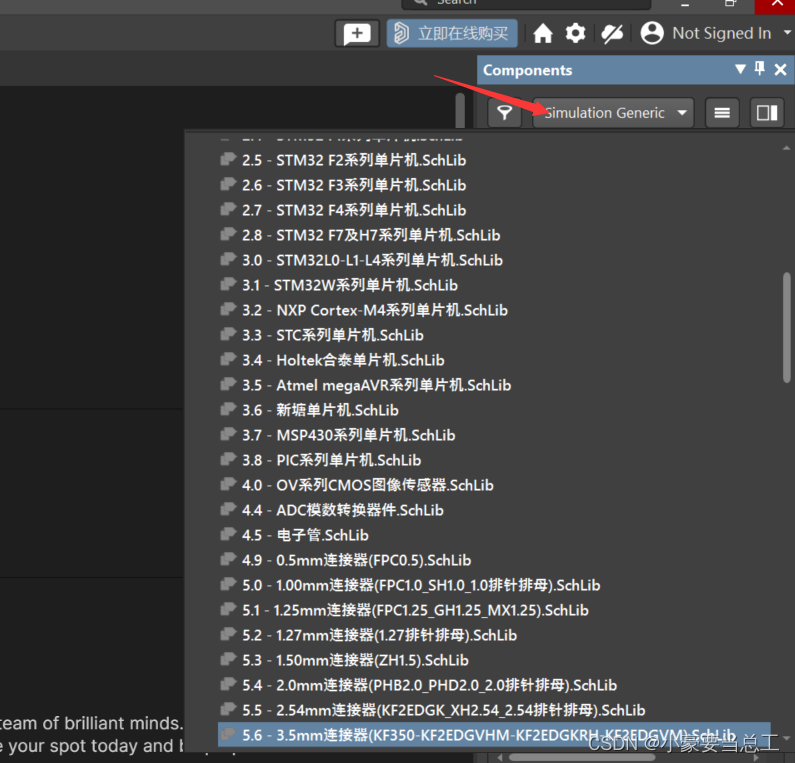This screenshot has width=795, height=763.
Task: Click the 立即在线购买 button
Action: pos(452,34)
